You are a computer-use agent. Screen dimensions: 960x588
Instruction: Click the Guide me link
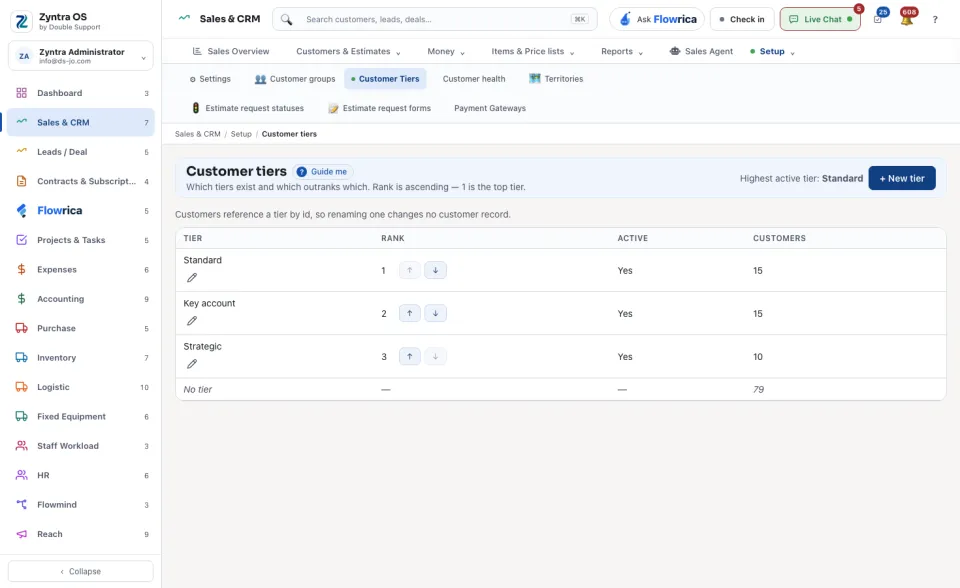tap(323, 172)
